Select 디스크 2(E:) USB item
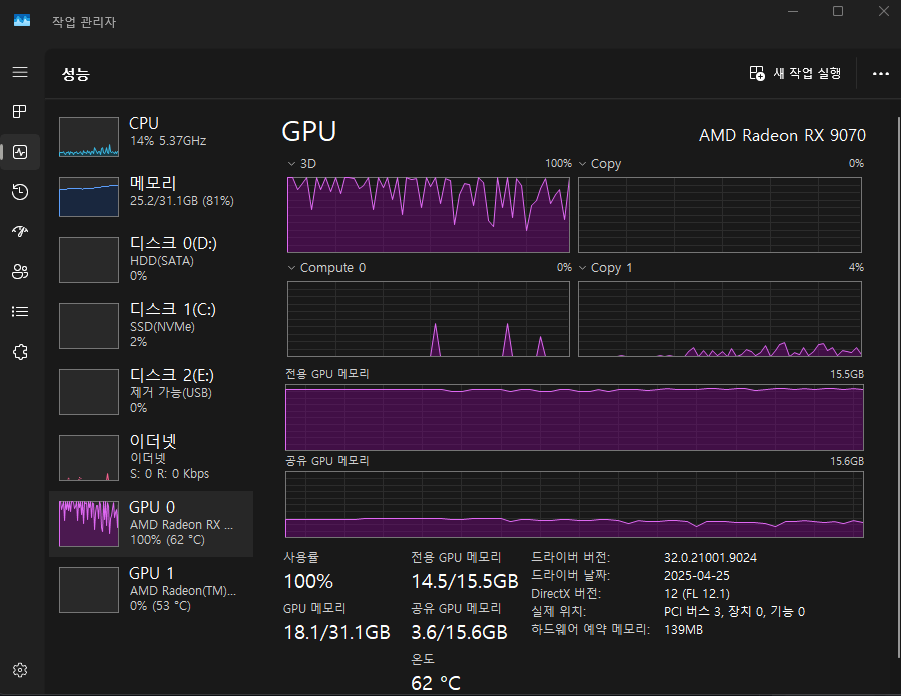The width and height of the screenshot is (901, 696). tap(151, 392)
